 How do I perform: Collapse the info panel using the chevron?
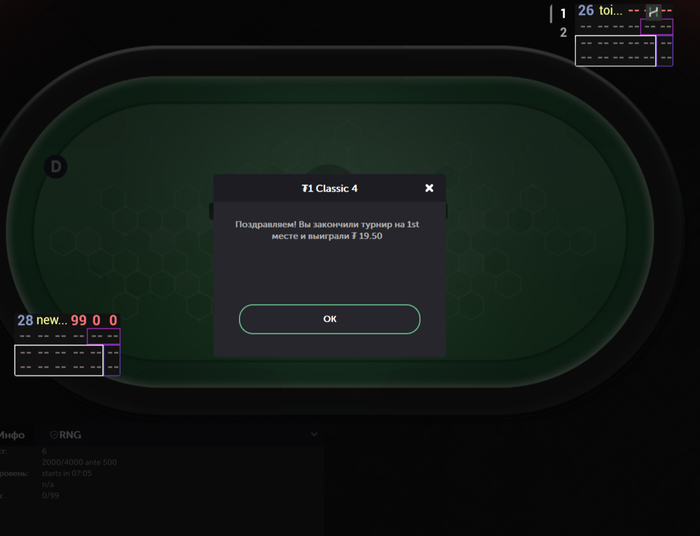[x=314, y=434]
